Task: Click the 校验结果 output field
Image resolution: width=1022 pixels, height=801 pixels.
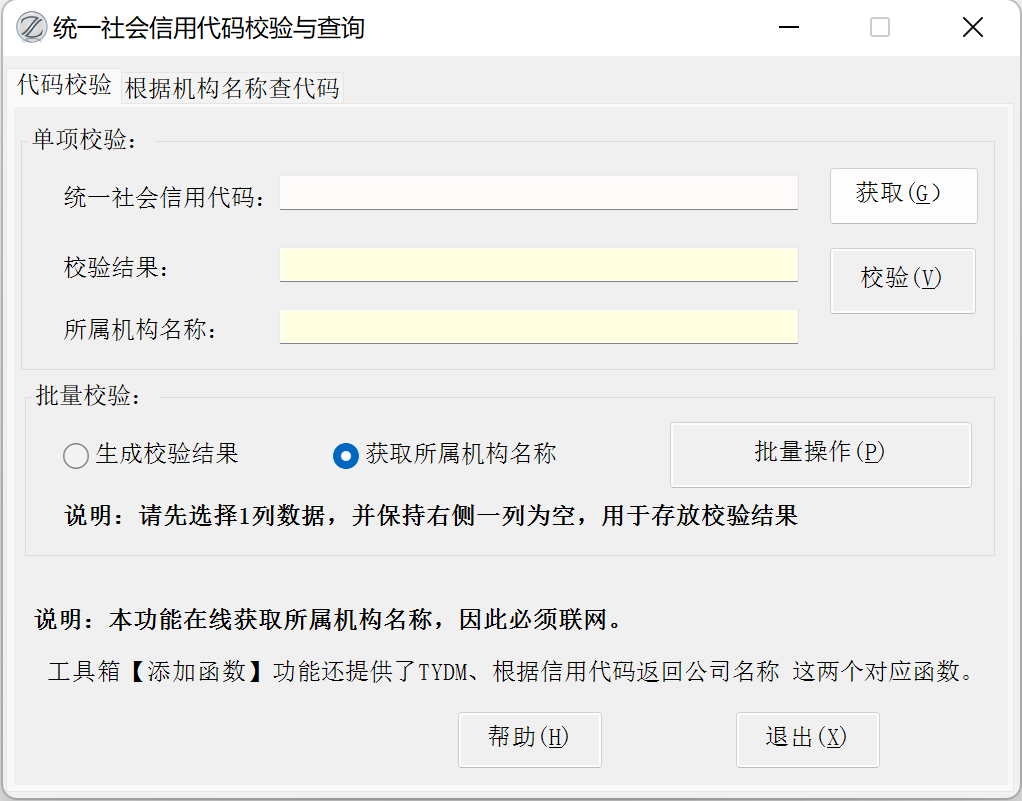Action: 538,265
